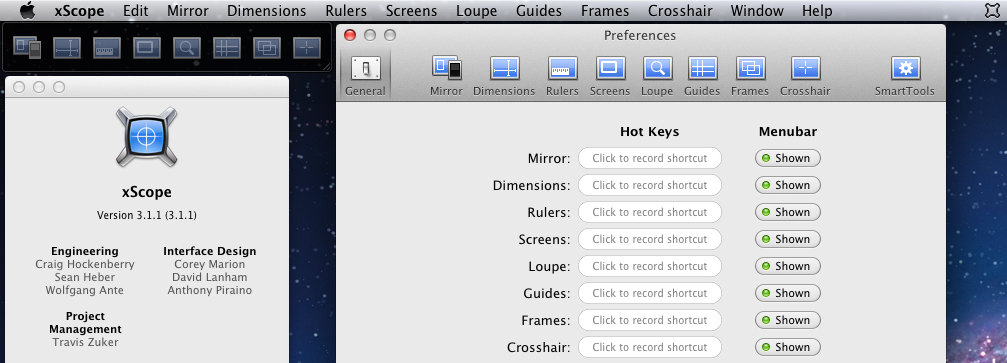
Task: Click the name Travis Zuker
Action: tap(85, 342)
